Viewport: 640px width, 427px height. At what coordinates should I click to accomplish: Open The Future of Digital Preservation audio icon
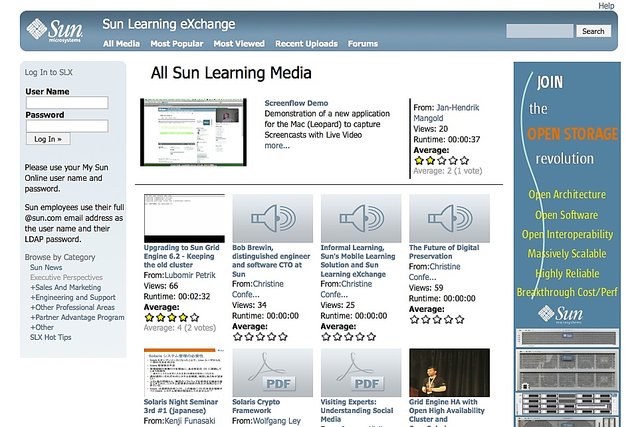coord(449,218)
